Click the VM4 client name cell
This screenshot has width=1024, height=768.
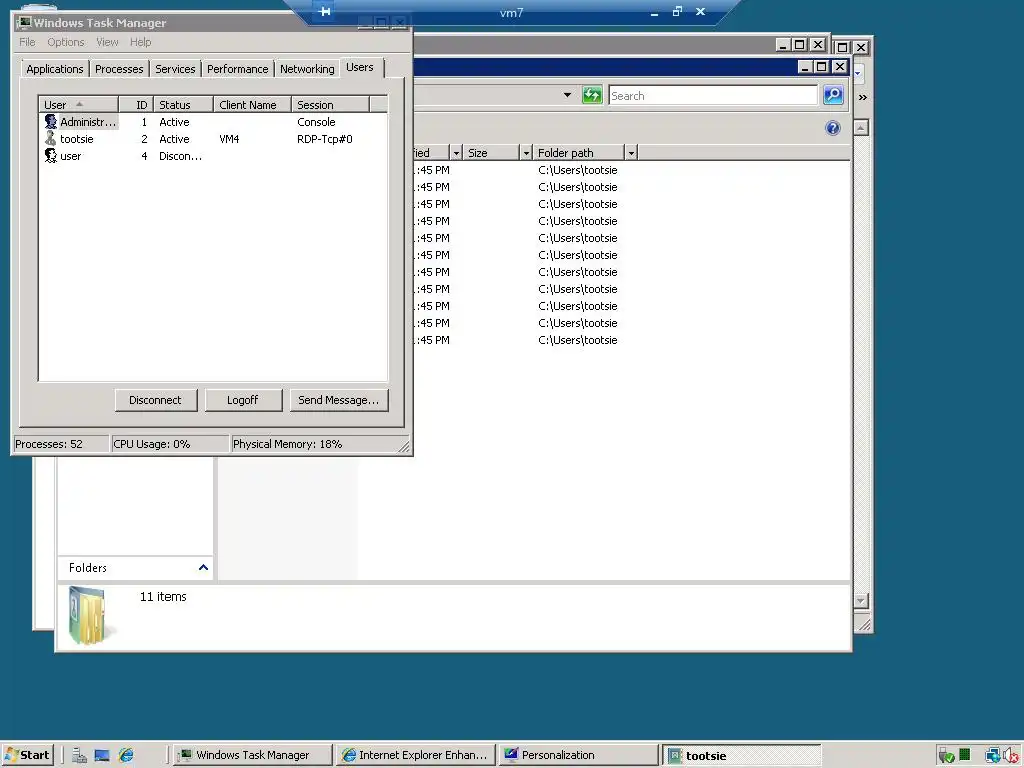pyautogui.click(x=229, y=139)
